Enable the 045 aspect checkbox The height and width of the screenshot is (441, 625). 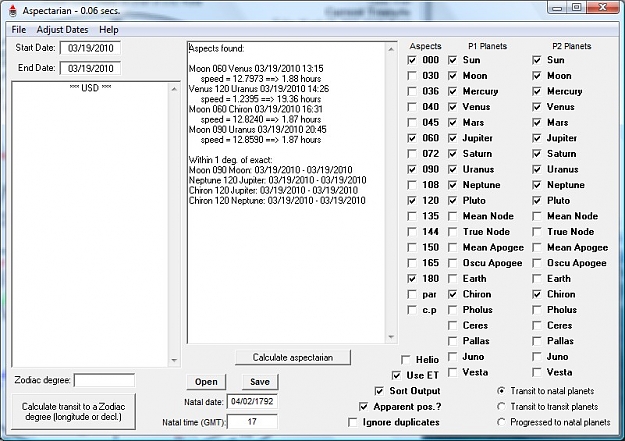pyautogui.click(x=412, y=122)
